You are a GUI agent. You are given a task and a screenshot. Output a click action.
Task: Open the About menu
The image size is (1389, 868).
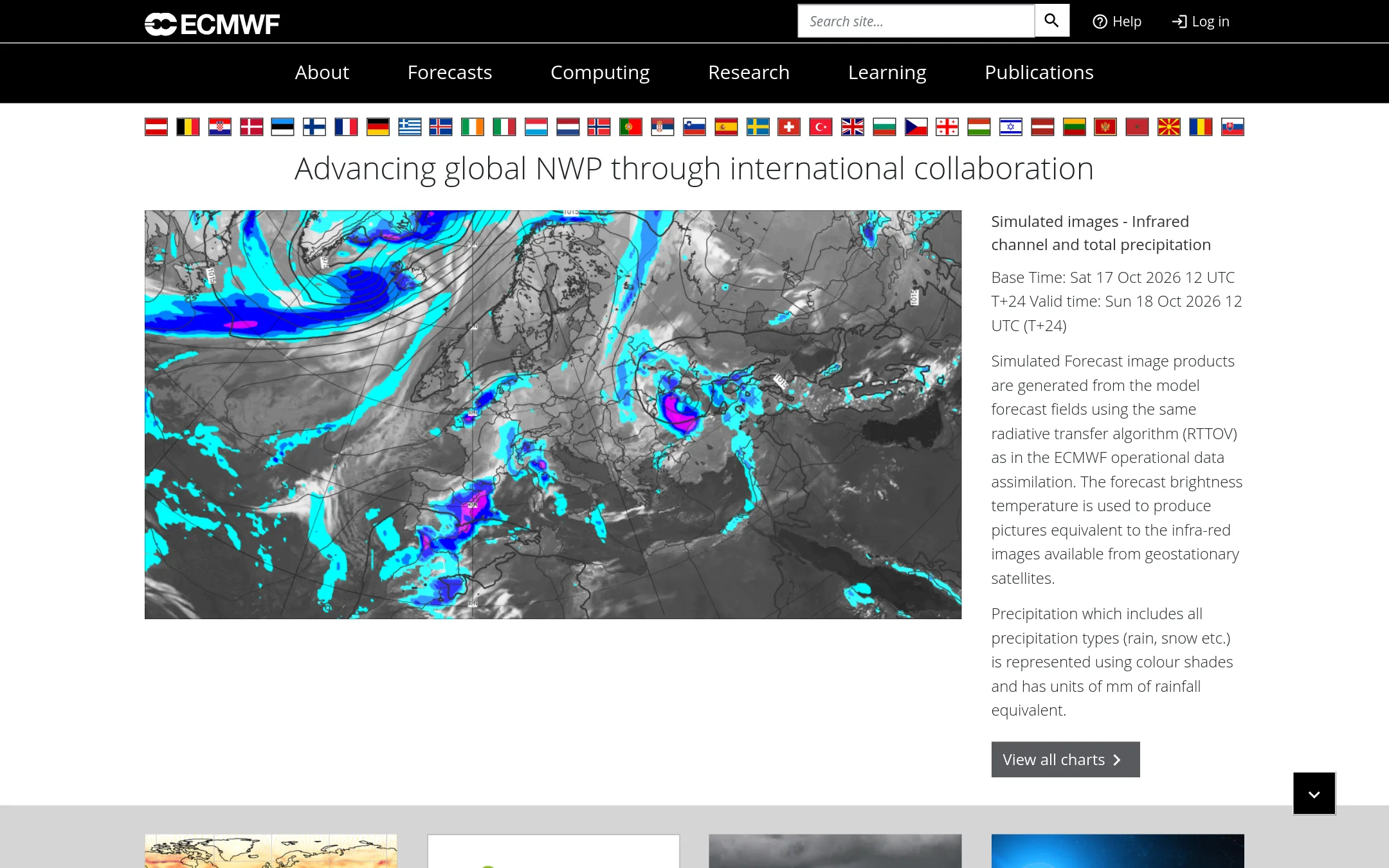click(322, 72)
